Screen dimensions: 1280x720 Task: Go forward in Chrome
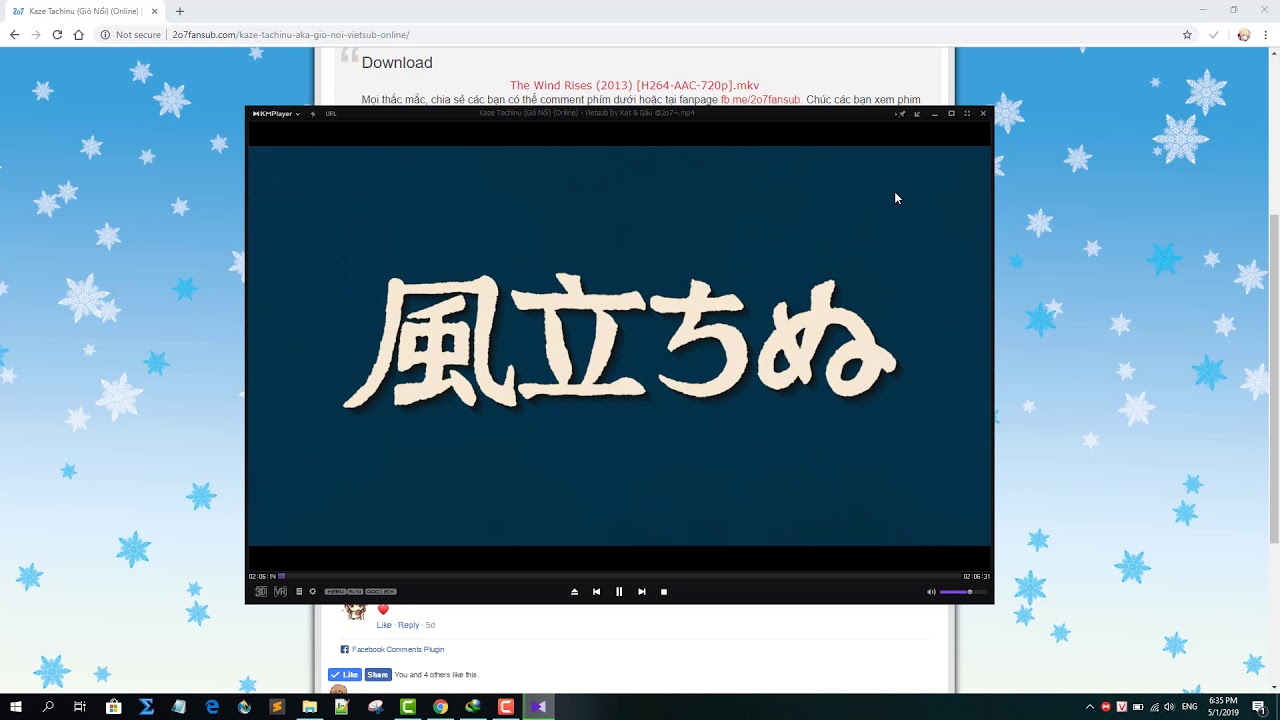(x=36, y=34)
